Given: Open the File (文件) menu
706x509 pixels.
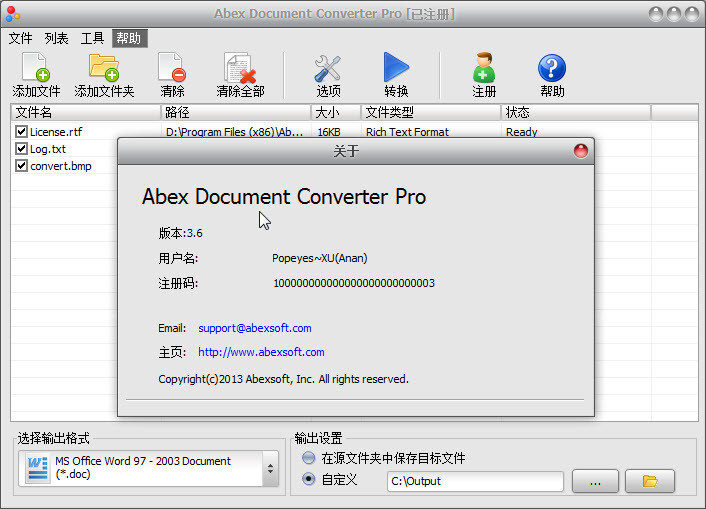Looking at the screenshot, I should coord(21,38).
